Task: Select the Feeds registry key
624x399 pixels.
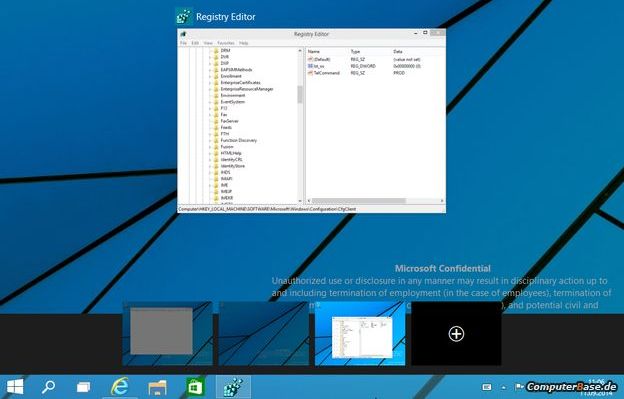Action: (x=226, y=128)
